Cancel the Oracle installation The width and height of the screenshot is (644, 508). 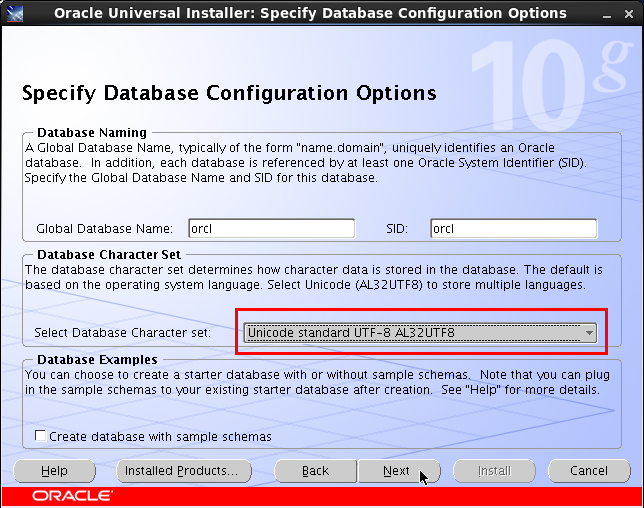(589, 471)
